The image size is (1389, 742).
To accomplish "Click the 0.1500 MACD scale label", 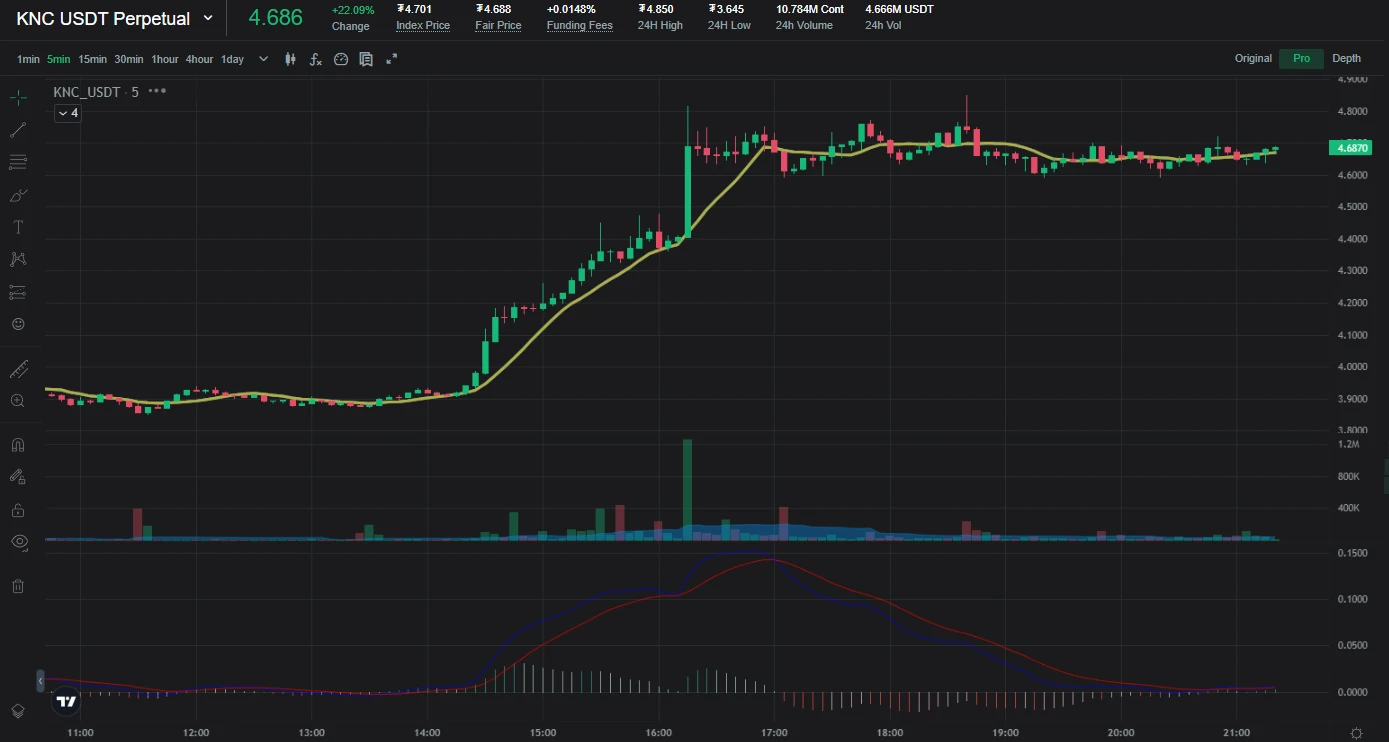I will (x=1352, y=553).
